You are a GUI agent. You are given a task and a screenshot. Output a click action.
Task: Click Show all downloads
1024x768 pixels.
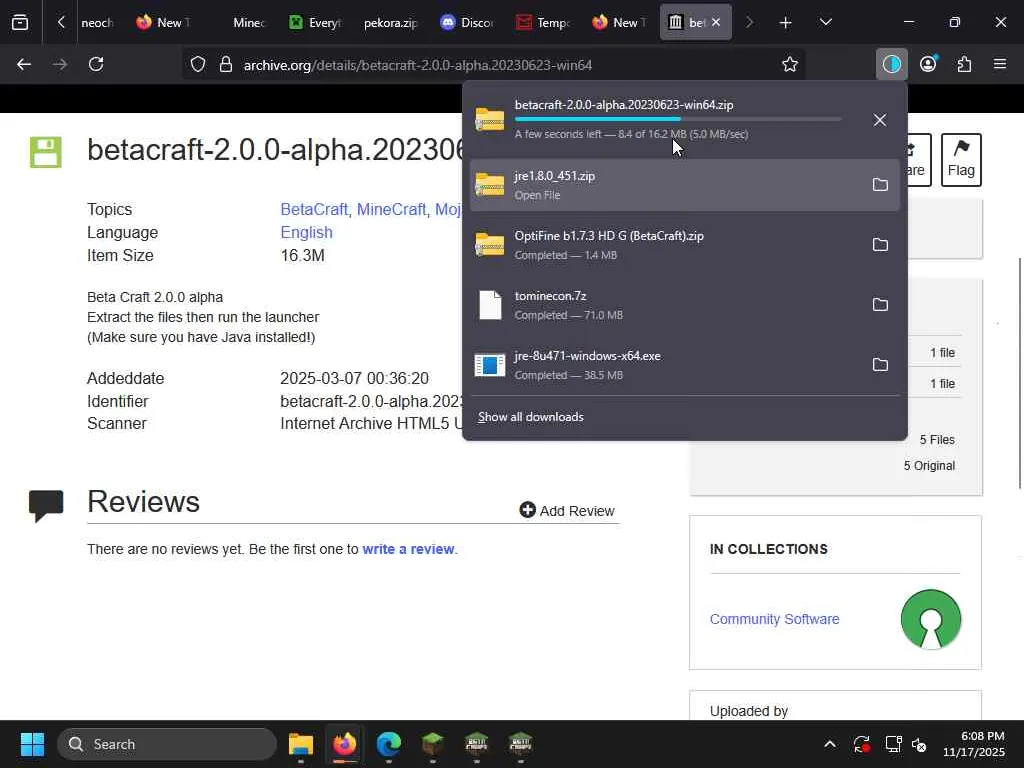tap(530, 417)
